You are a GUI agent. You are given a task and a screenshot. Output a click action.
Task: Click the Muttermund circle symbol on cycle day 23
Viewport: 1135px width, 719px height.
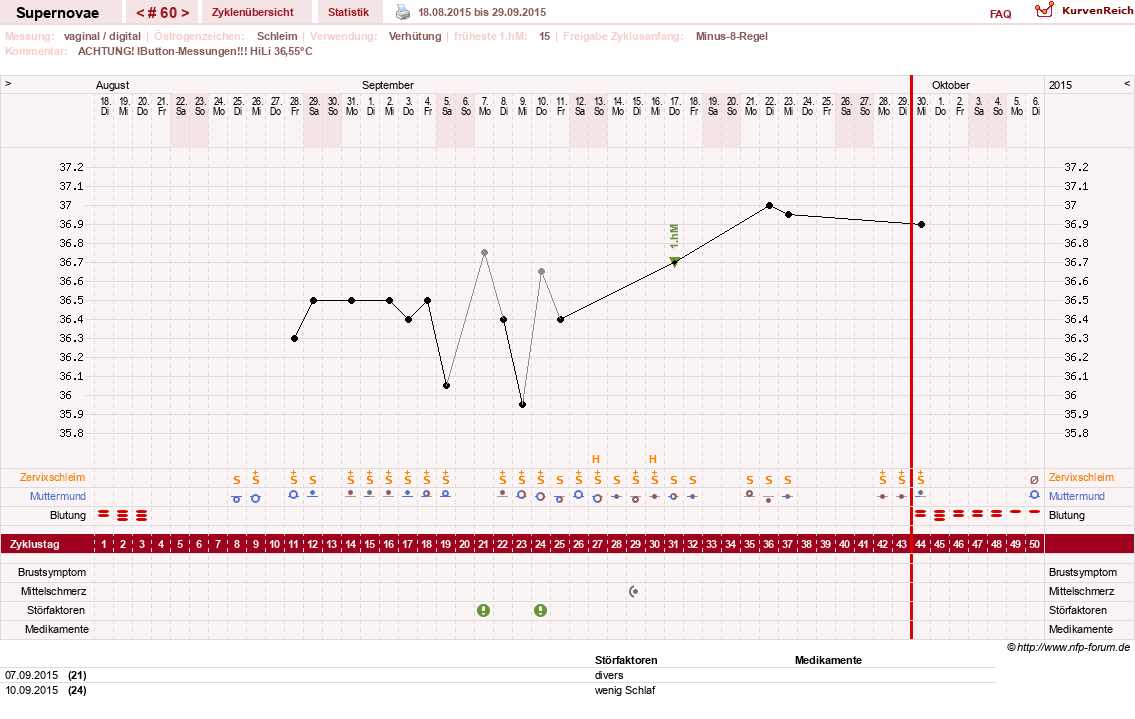[521, 495]
